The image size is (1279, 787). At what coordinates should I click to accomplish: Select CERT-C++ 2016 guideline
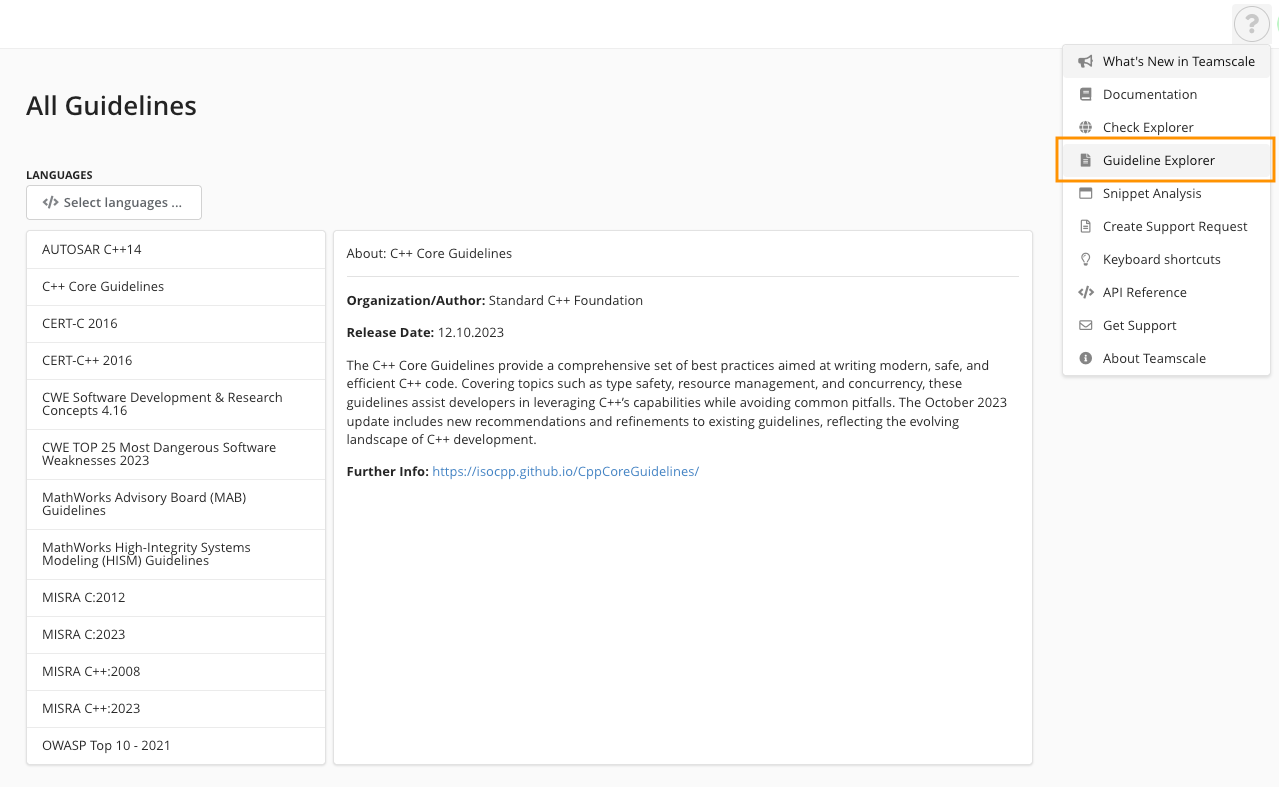click(x=176, y=361)
